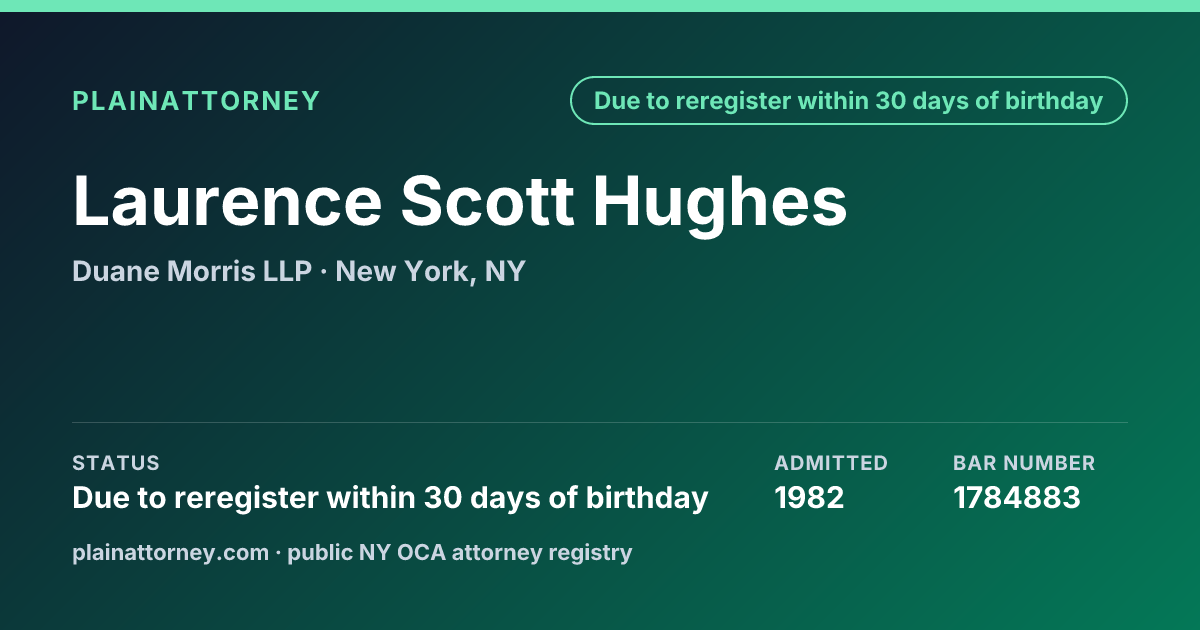This screenshot has height=630, width=1200.
Task: Open the Duane Morris LLP firm name
Action: pyautogui.click(x=192, y=271)
